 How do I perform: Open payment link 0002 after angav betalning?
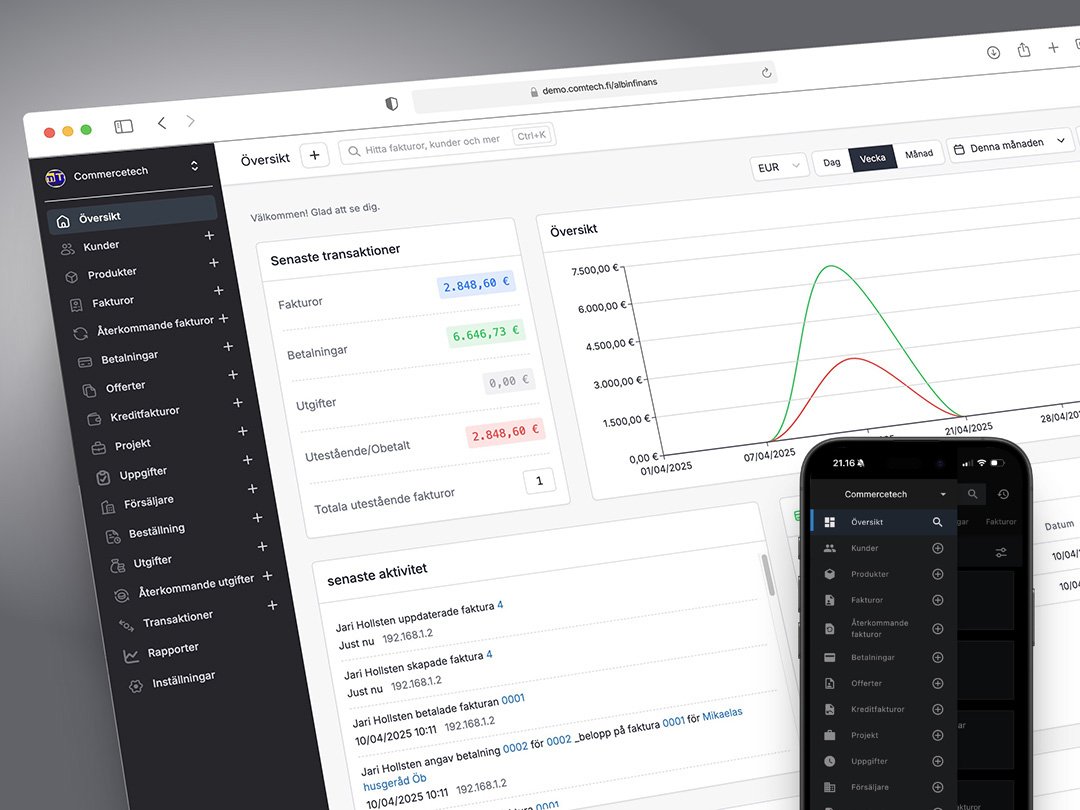[515, 747]
